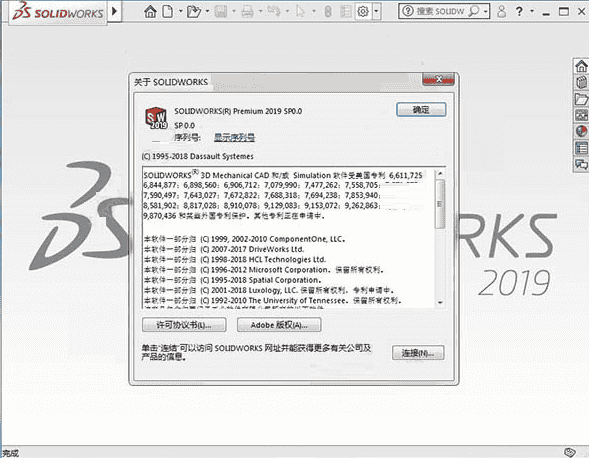Click the status bar icon at bottom right

(x=570, y=452)
